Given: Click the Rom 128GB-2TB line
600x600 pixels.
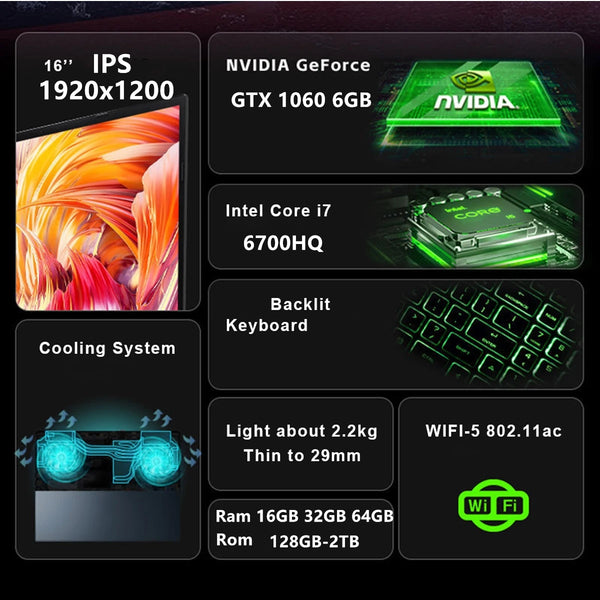Looking at the screenshot, I should [288, 541].
